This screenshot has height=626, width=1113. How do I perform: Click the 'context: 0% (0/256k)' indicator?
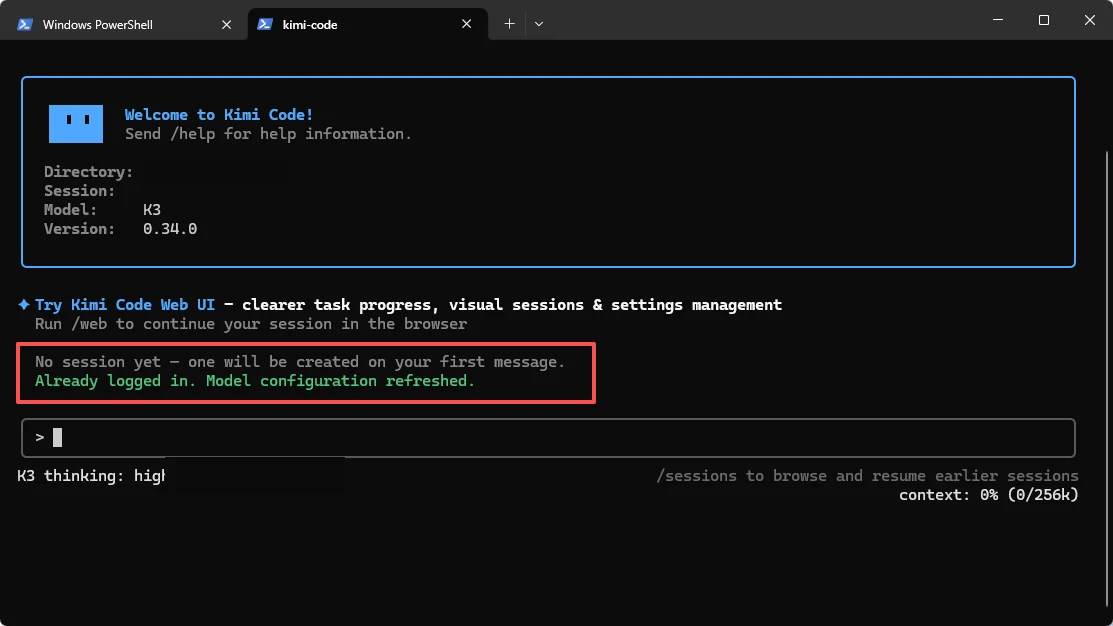click(989, 495)
